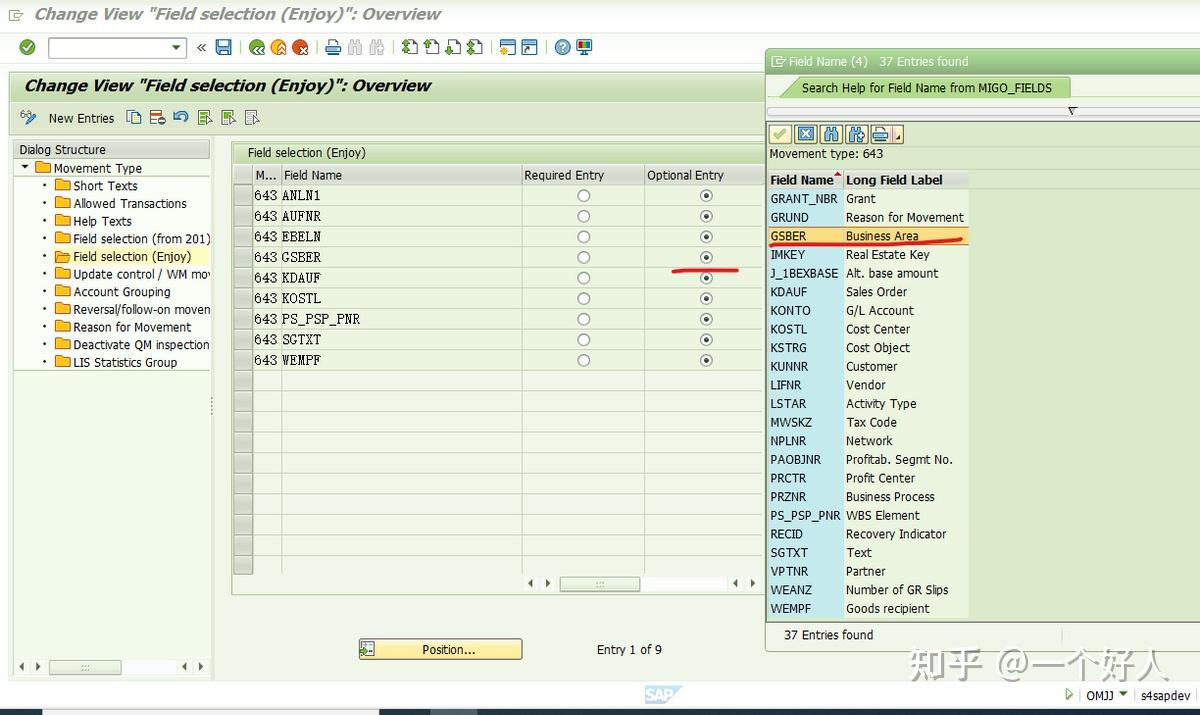Click the Find binoculars icon
The width and height of the screenshot is (1200, 715).
coord(356,47)
